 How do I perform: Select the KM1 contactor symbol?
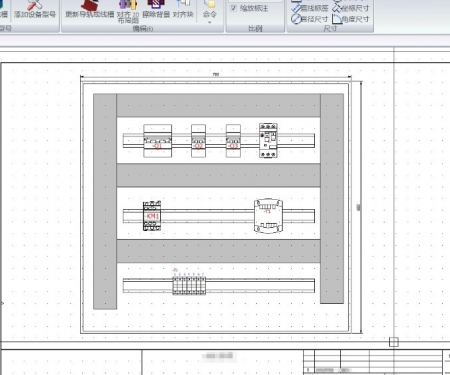152,216
